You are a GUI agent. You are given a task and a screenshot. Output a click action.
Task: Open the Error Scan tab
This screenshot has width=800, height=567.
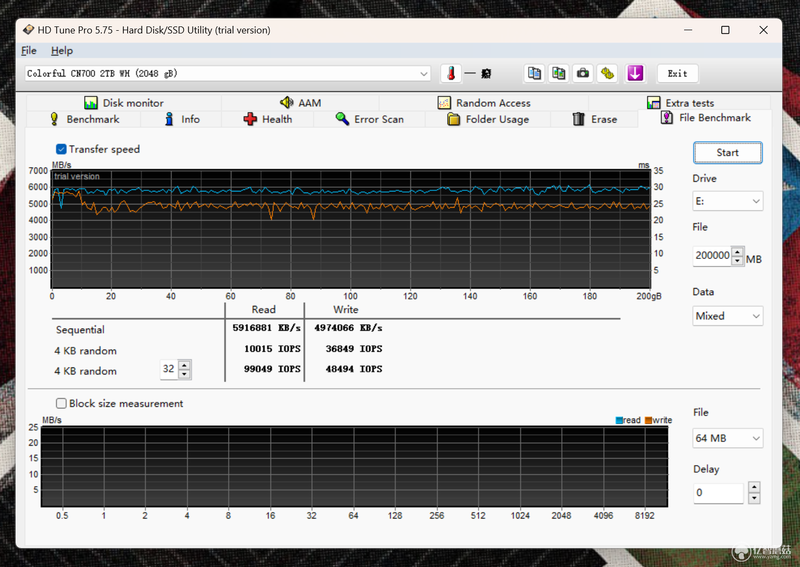click(369, 119)
